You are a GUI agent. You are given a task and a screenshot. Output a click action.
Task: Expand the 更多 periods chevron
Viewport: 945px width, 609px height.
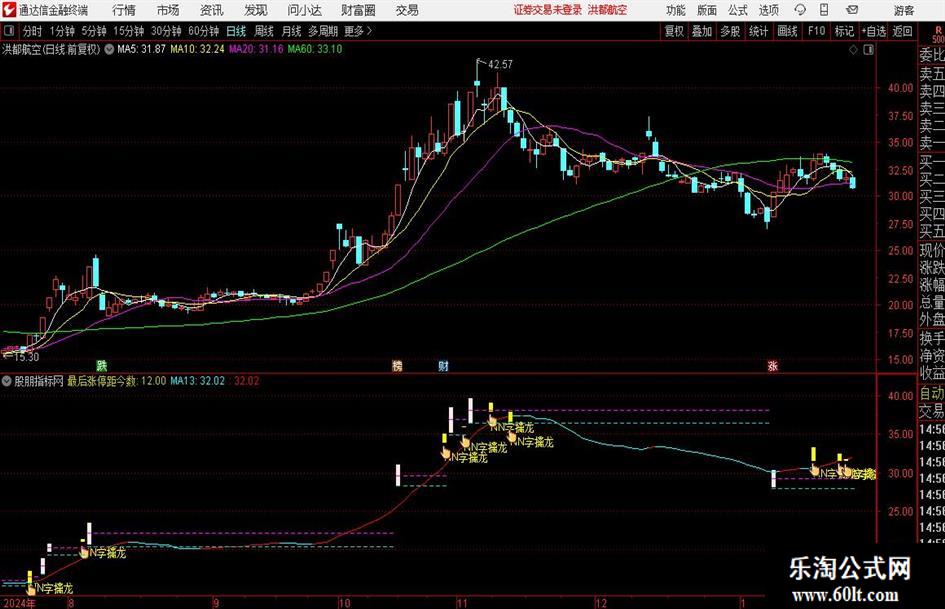click(x=369, y=31)
